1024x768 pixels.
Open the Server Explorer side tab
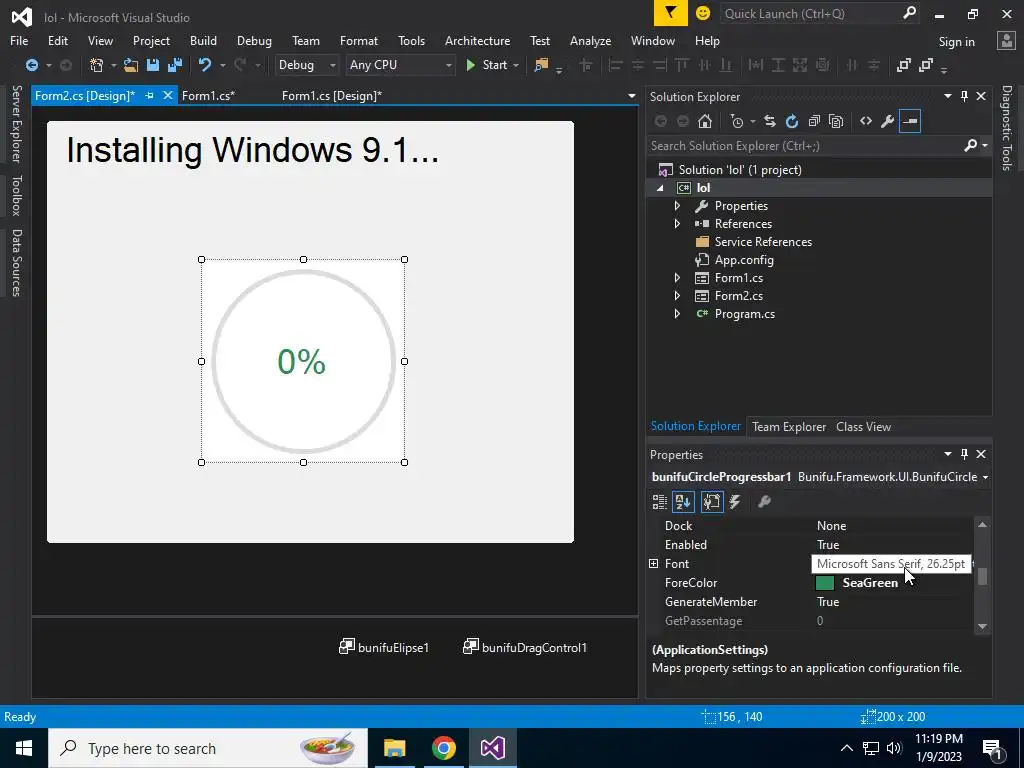16,124
